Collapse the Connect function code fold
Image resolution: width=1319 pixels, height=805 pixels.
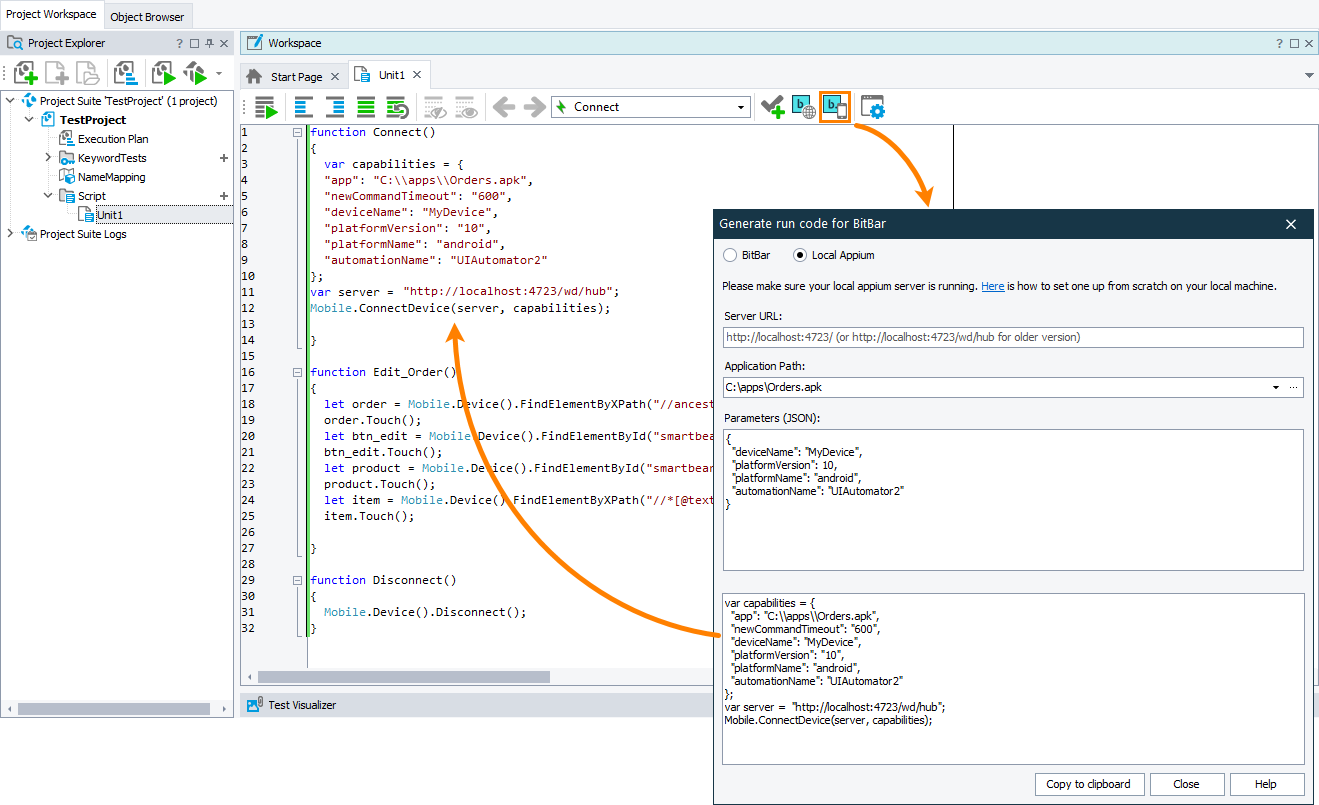point(297,132)
